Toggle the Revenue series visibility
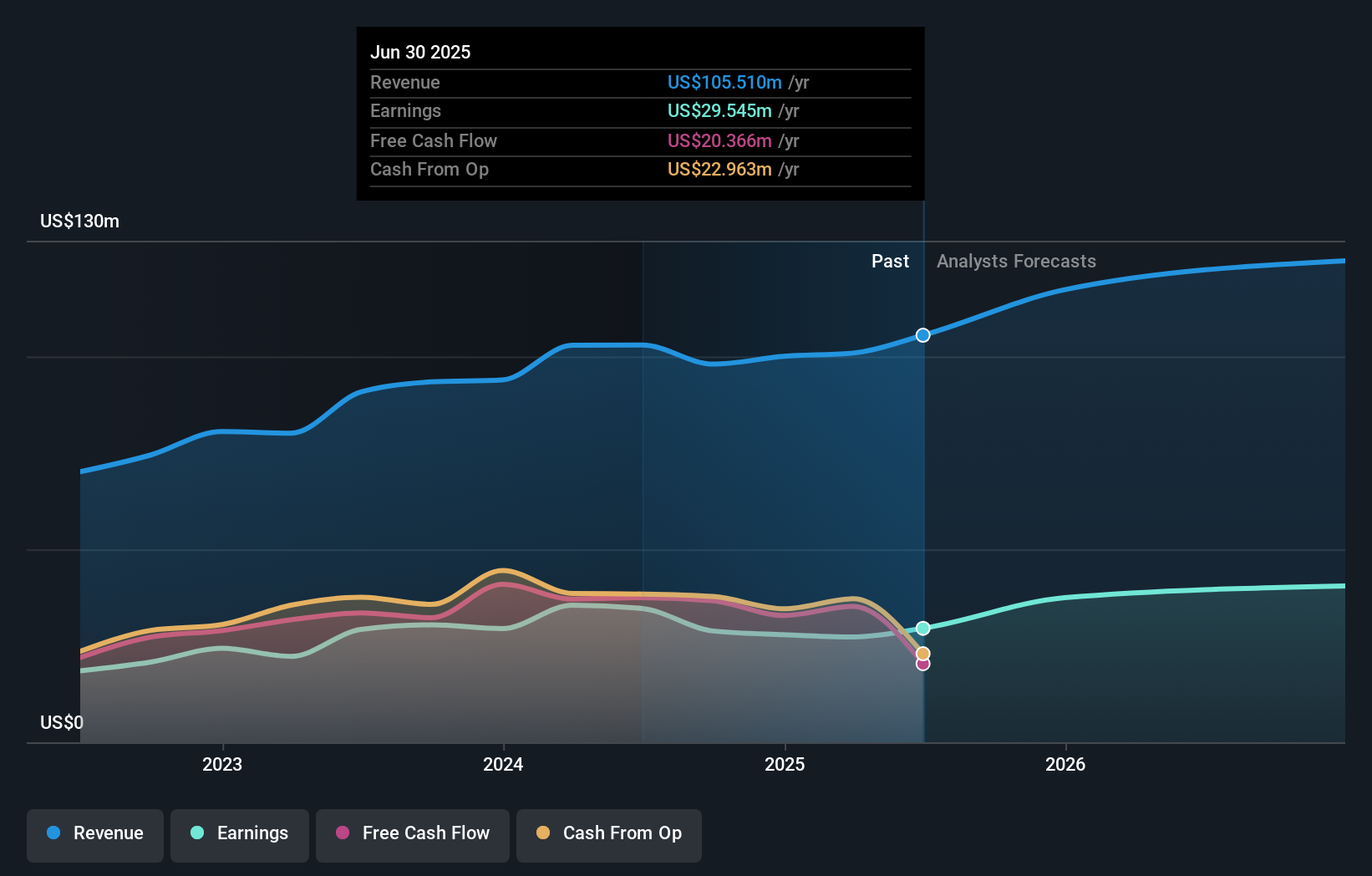The height and width of the screenshot is (876, 1372). pos(94,835)
